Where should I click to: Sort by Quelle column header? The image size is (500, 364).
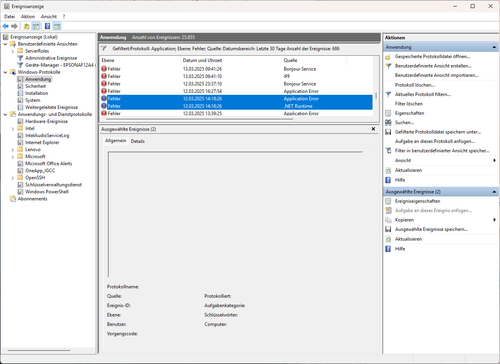pyautogui.click(x=314, y=60)
